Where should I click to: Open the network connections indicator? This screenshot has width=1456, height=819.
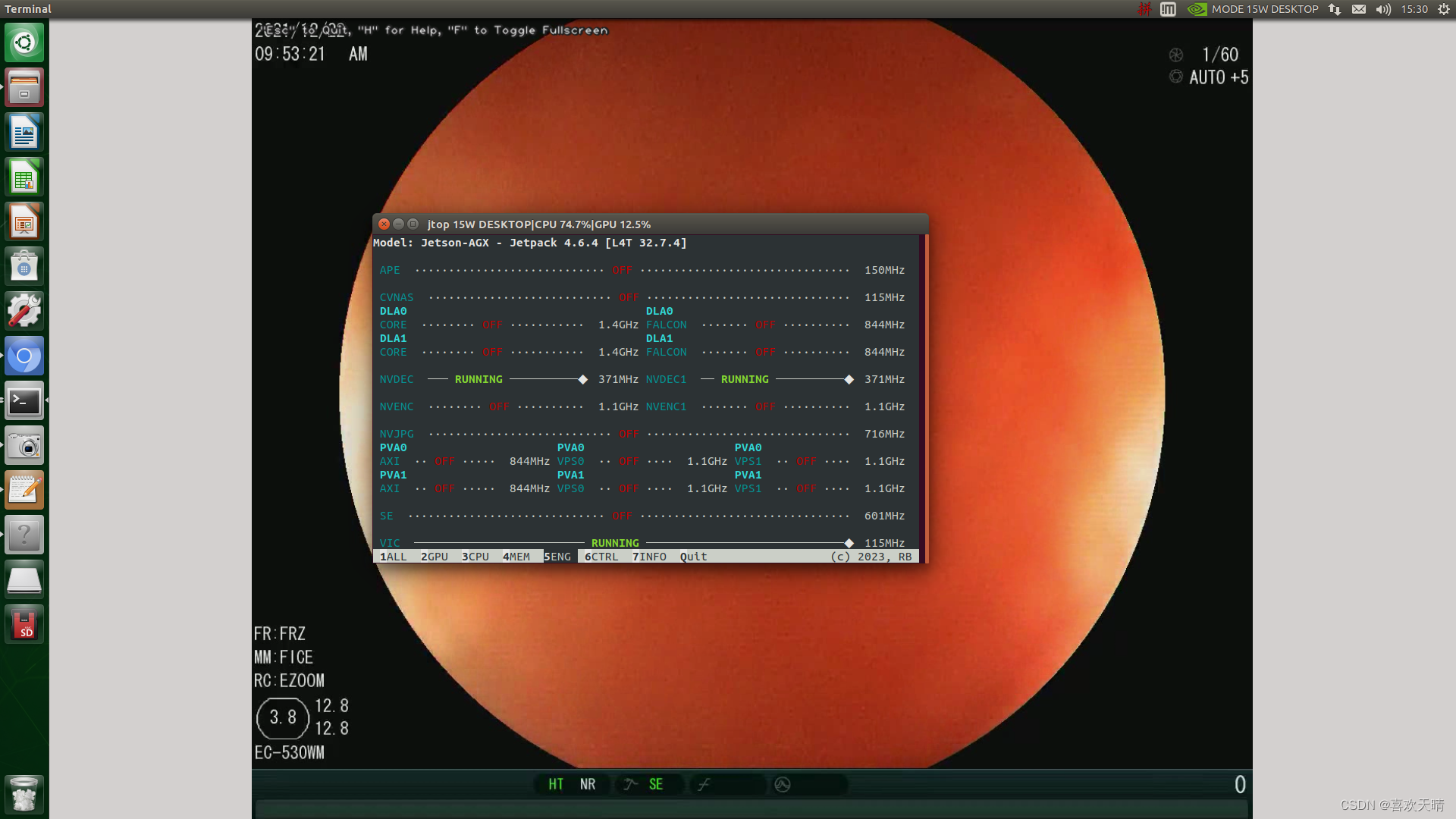[1335, 9]
